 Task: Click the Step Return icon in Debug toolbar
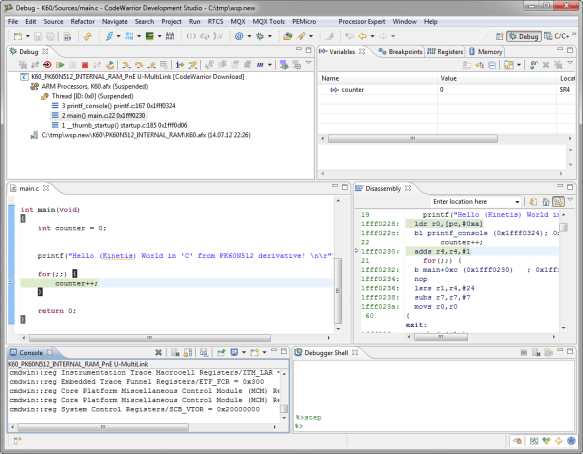151,65
